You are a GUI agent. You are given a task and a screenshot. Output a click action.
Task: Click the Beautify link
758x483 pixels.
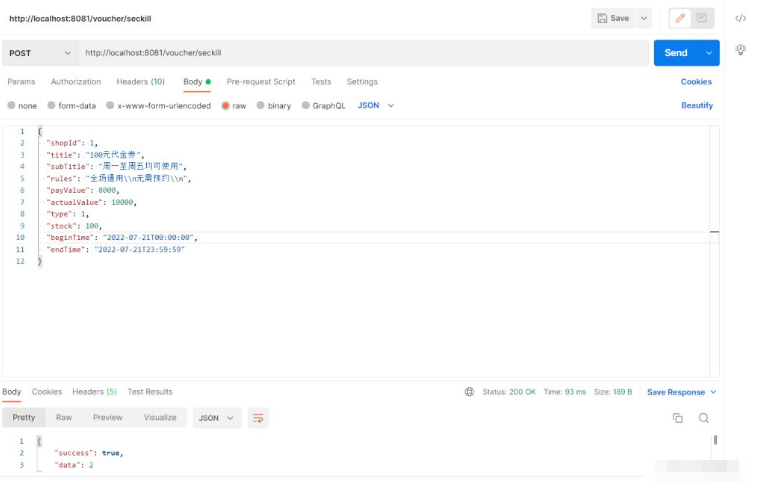tap(697, 105)
